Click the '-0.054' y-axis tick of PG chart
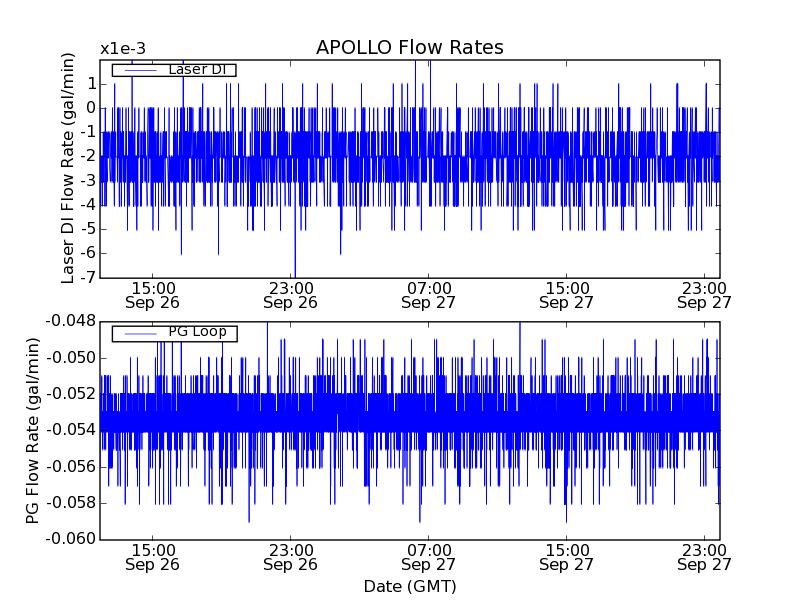The width and height of the screenshot is (800, 600). pyautogui.click(x=71, y=430)
